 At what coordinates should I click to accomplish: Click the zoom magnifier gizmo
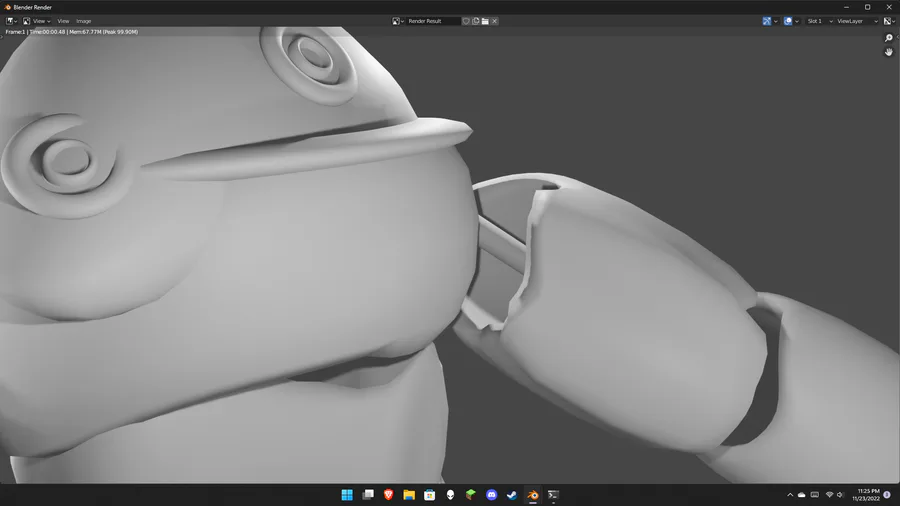889,38
